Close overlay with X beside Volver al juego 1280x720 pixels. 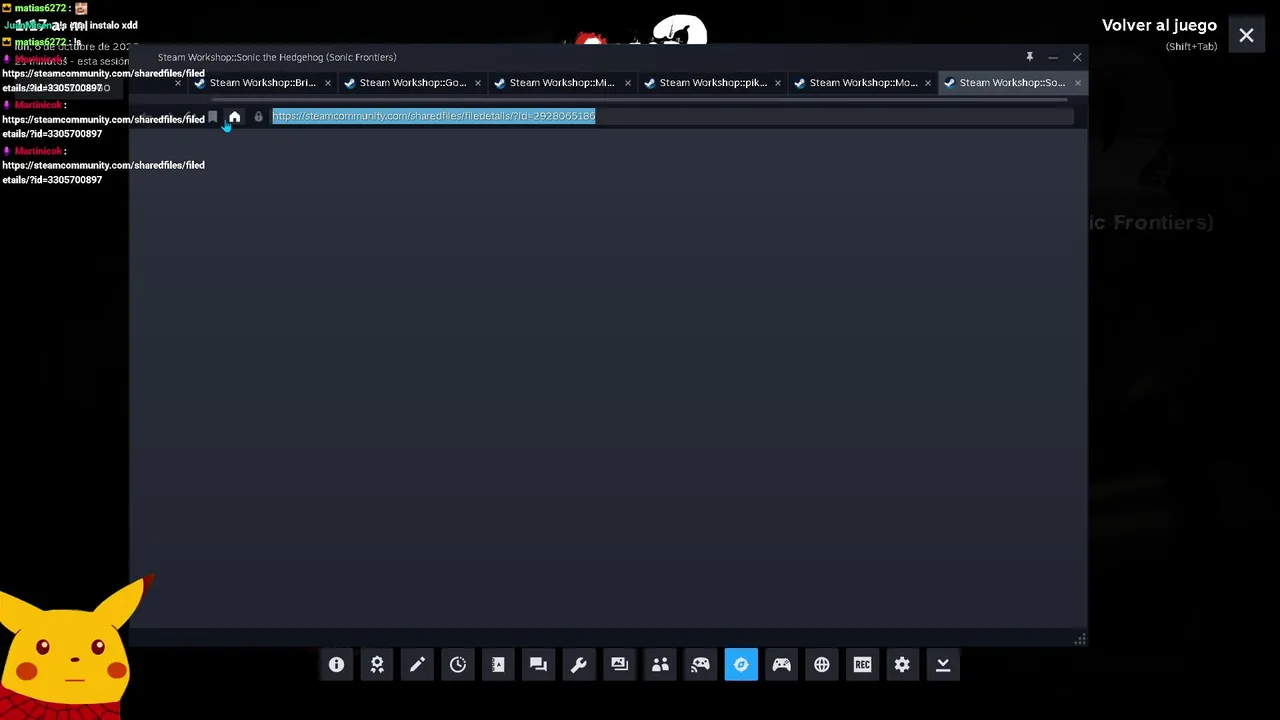click(x=1246, y=36)
